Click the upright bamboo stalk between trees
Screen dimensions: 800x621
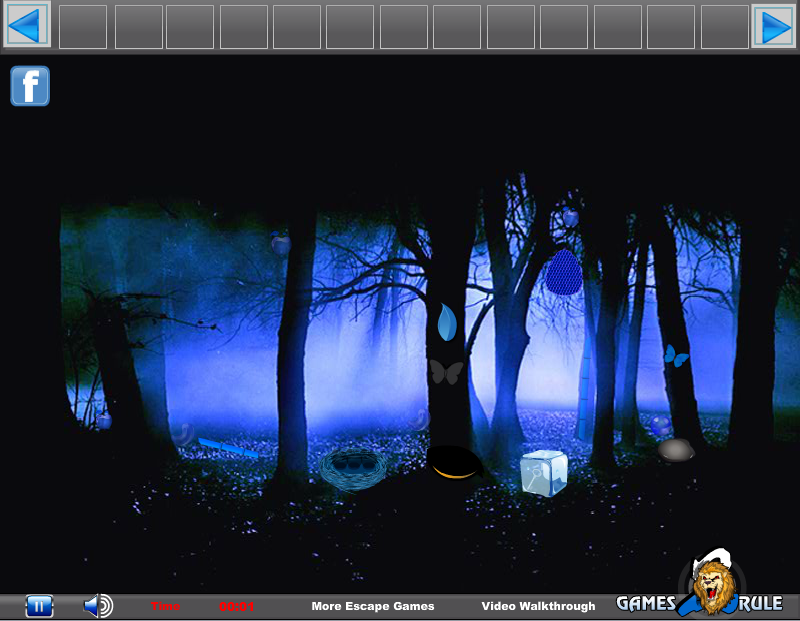[585, 390]
